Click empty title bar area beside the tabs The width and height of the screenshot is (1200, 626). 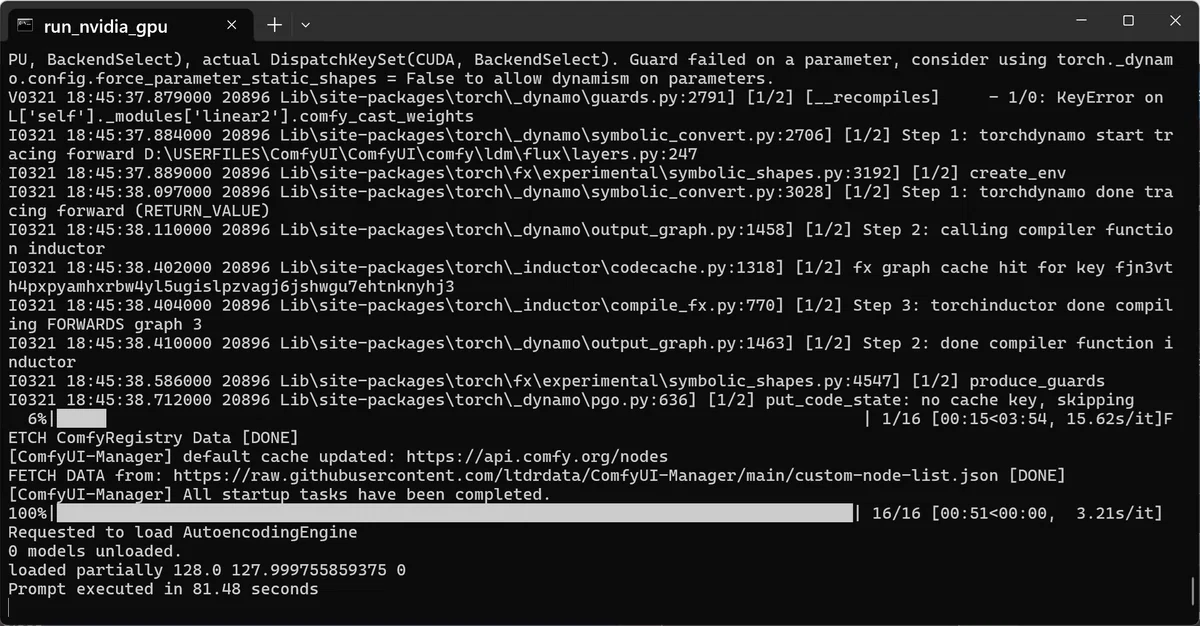[680, 20]
